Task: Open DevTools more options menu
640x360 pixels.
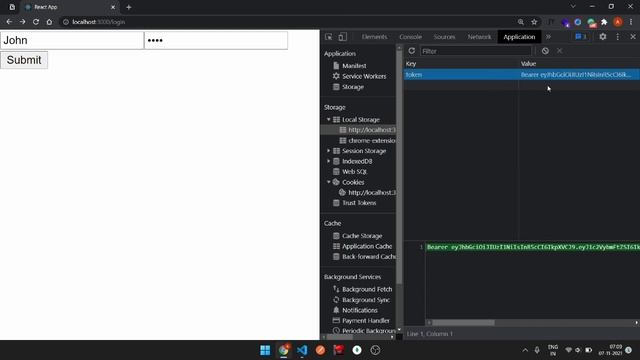Action: [x=618, y=37]
